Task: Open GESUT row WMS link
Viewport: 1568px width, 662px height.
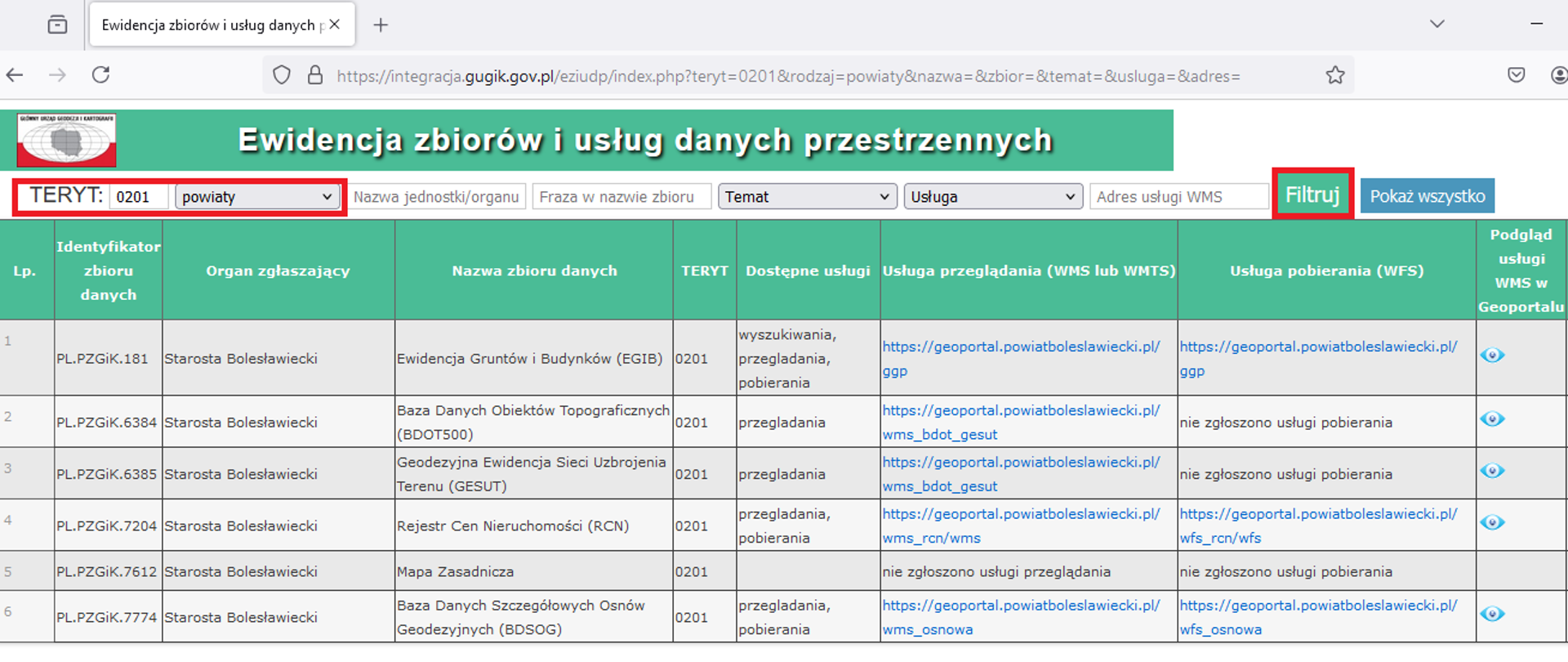Action: pos(1021,474)
